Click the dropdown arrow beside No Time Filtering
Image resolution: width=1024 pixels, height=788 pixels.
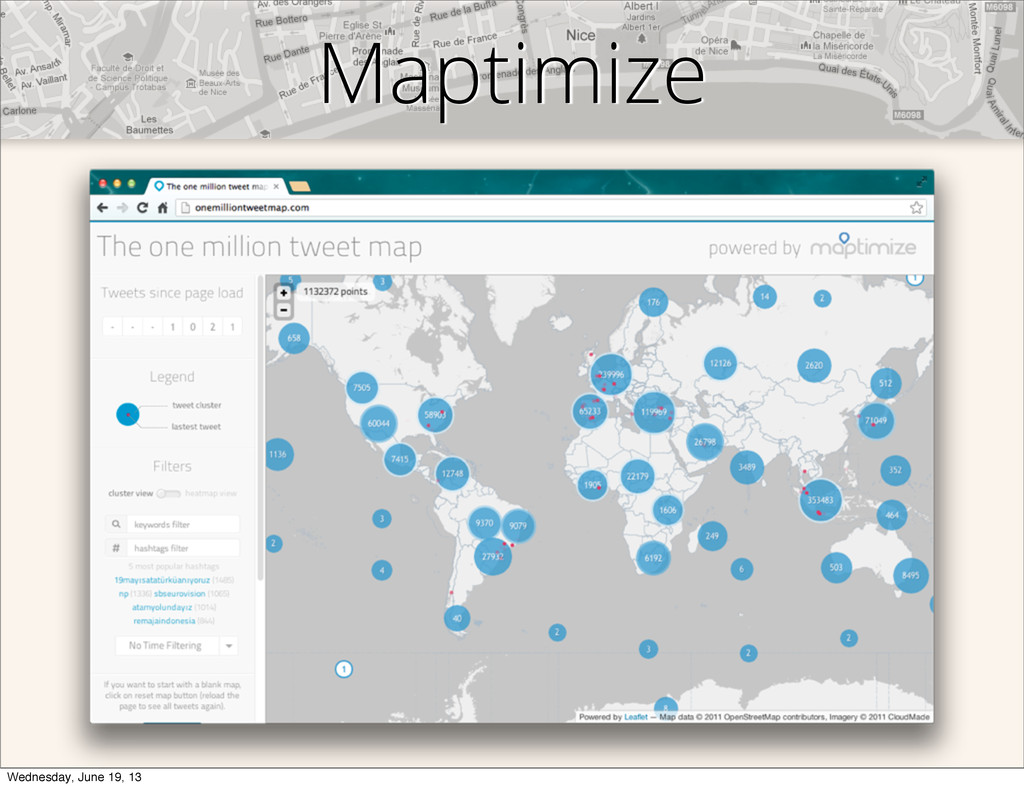pyautogui.click(x=229, y=646)
